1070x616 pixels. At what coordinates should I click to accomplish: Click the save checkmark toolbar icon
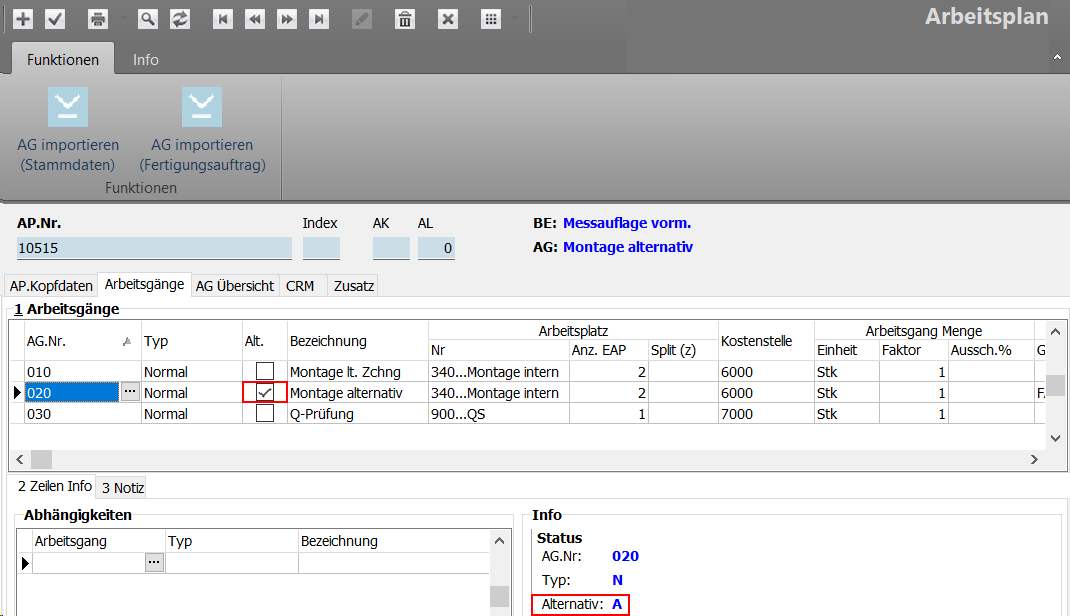55,19
